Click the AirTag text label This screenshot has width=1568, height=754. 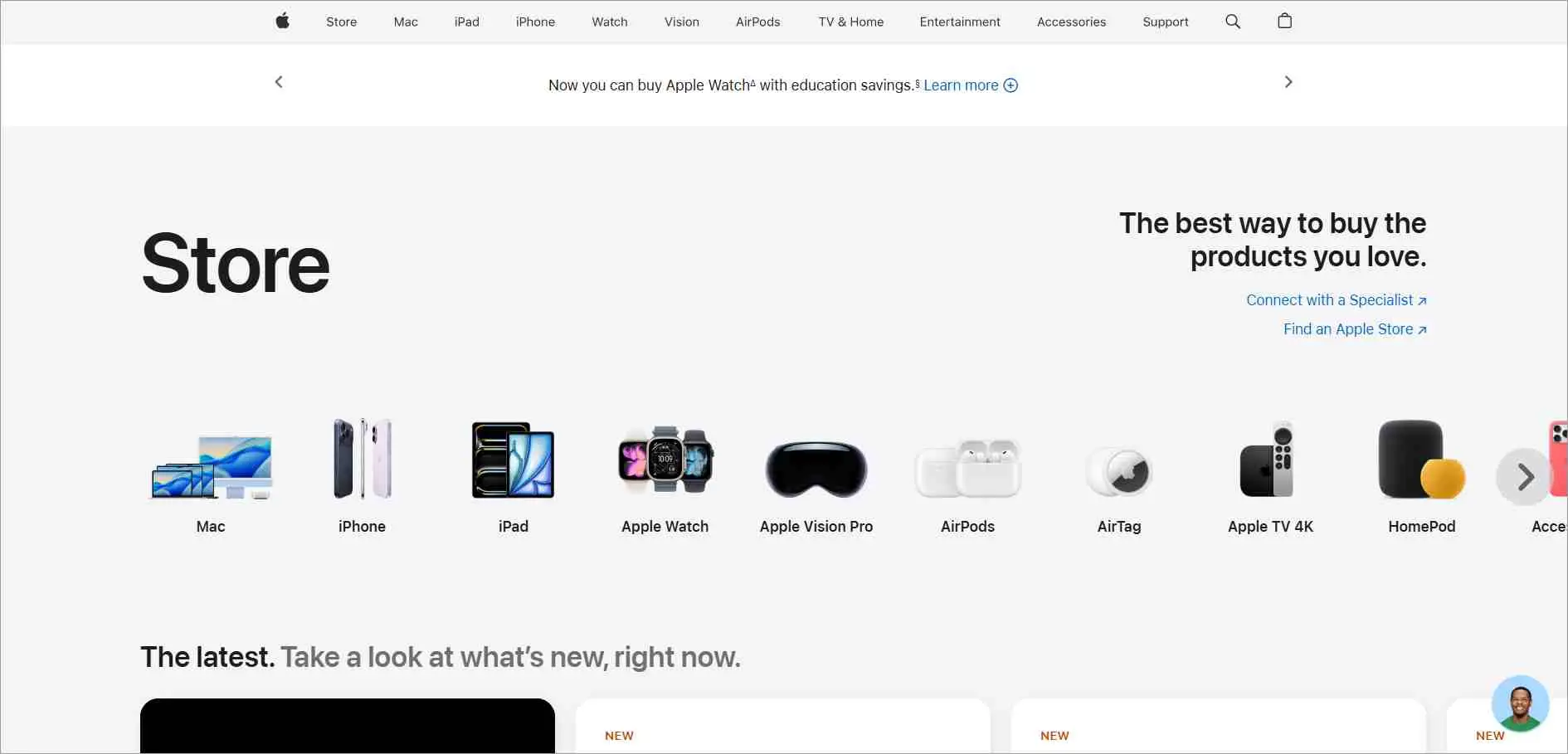click(1119, 527)
